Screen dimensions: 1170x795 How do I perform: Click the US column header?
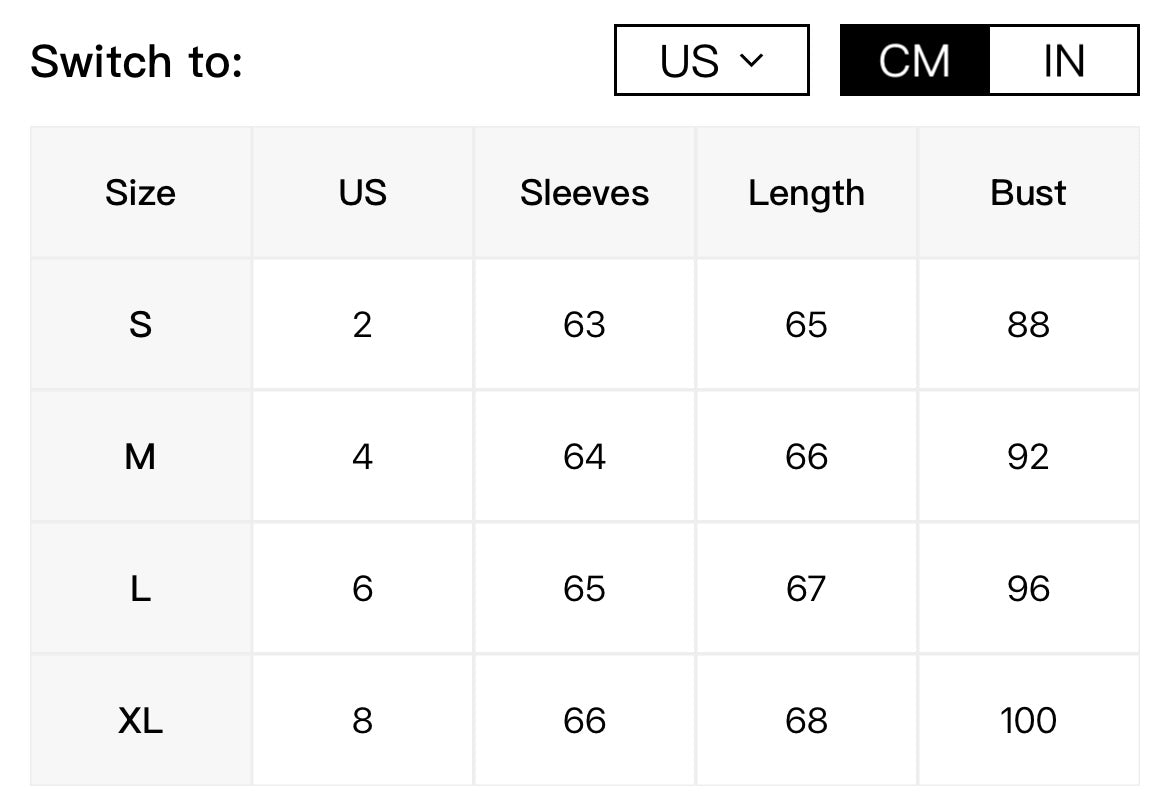363,193
